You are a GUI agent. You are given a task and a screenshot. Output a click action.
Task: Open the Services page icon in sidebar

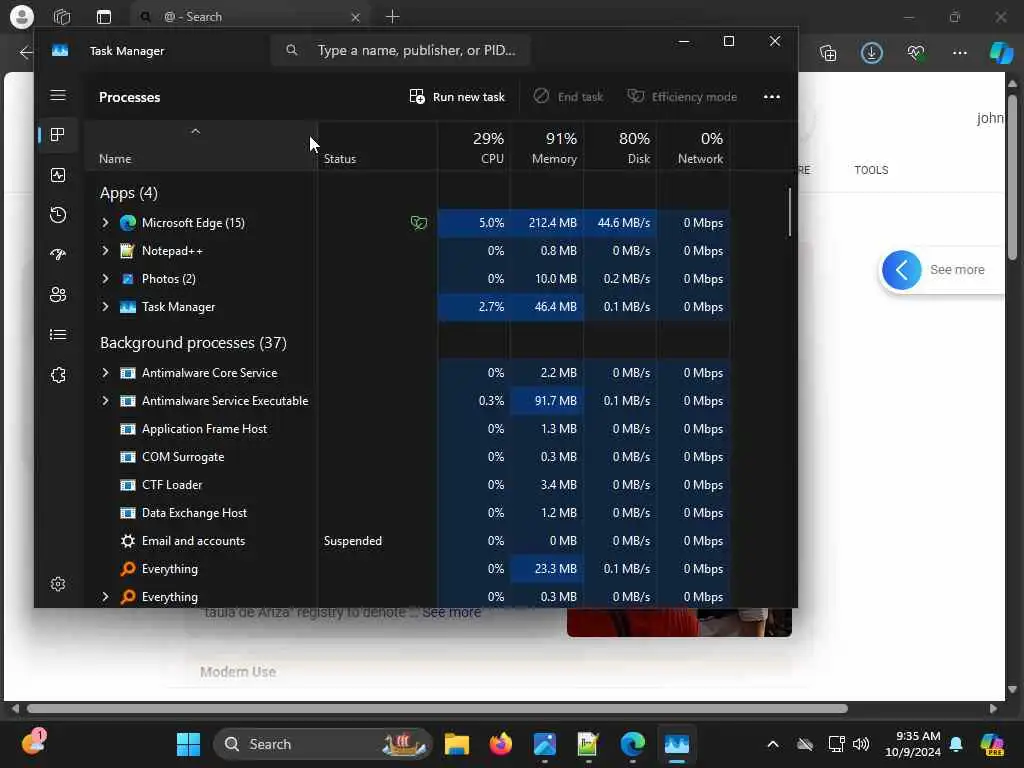(57, 375)
